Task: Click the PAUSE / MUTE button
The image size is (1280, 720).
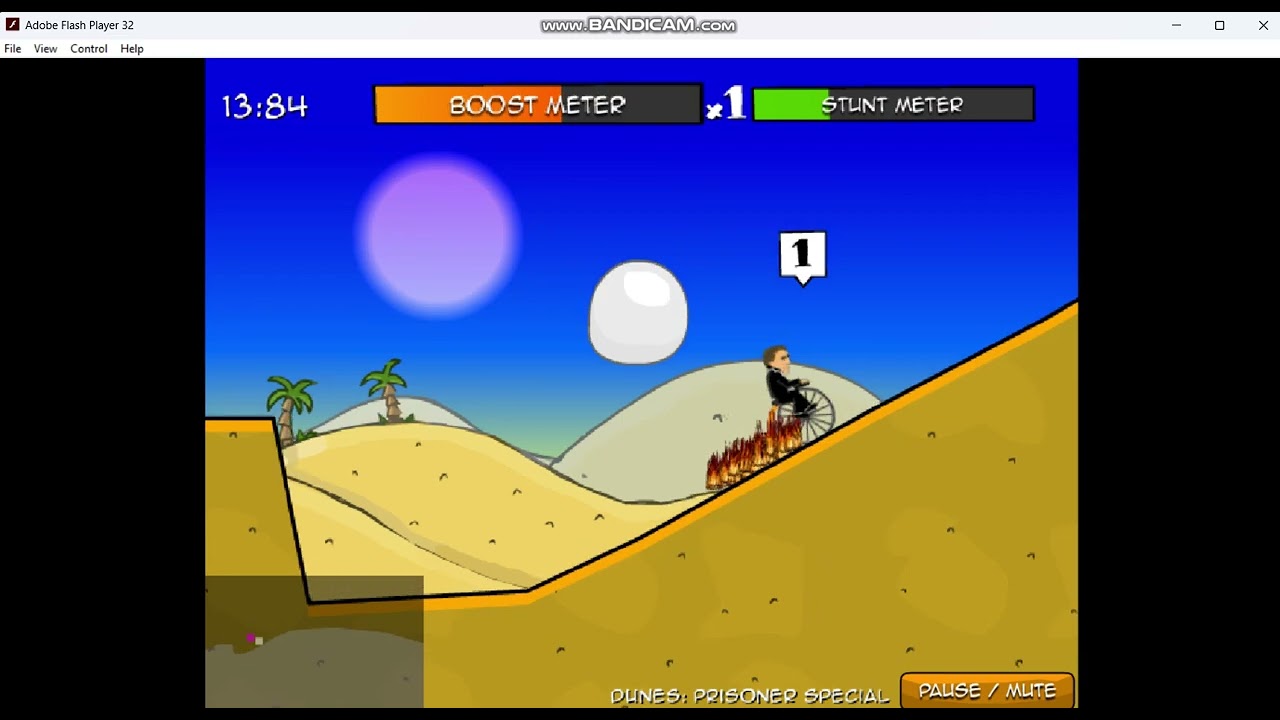Action: 987,691
